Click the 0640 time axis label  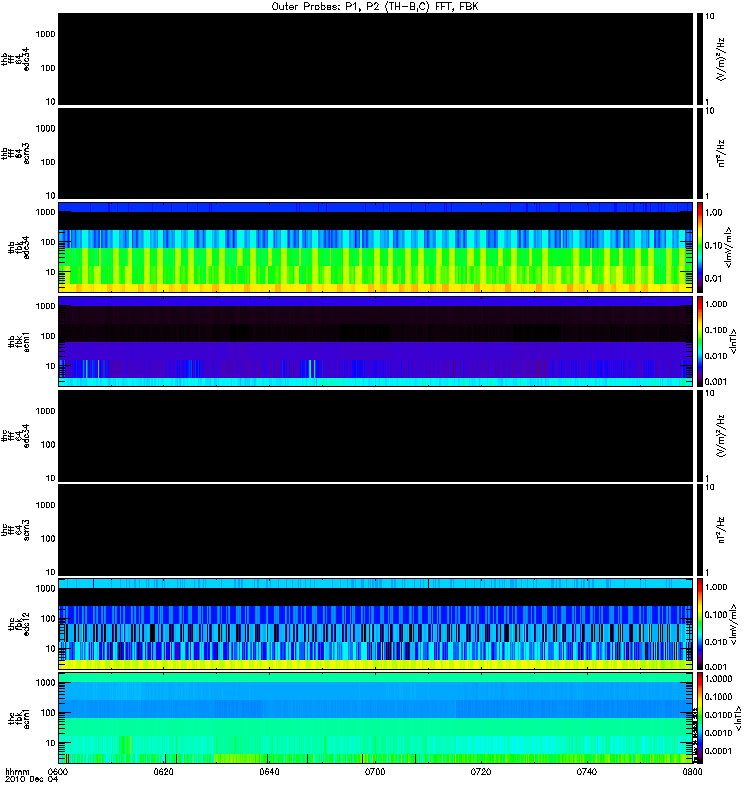point(269,771)
